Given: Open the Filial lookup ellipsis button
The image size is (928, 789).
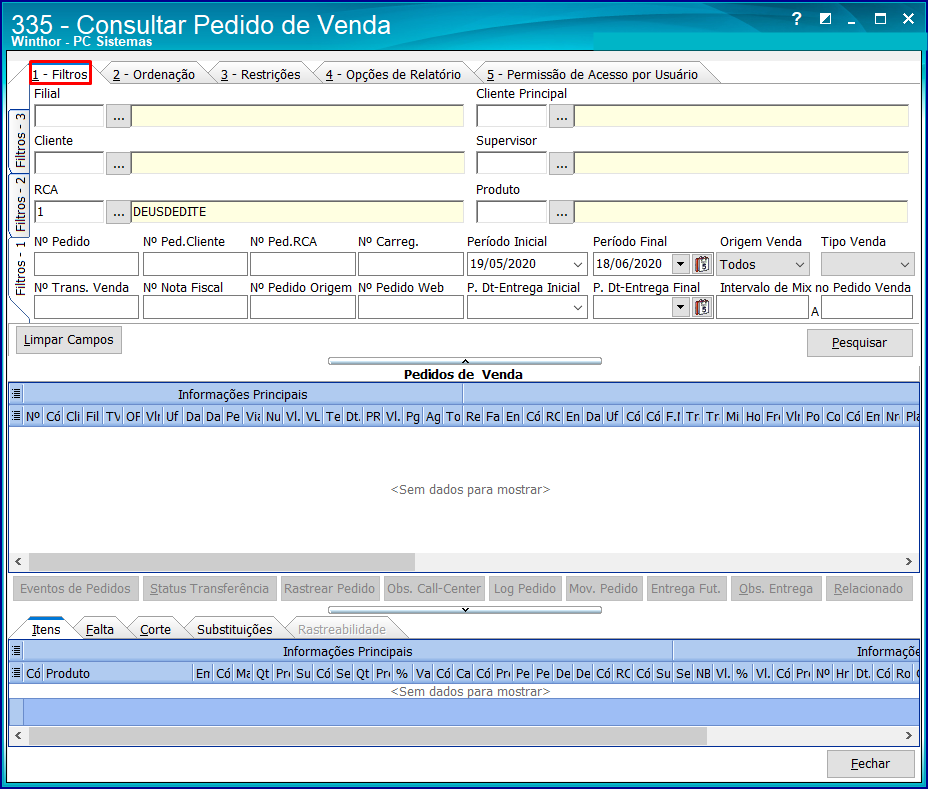Looking at the screenshot, I should [118, 117].
